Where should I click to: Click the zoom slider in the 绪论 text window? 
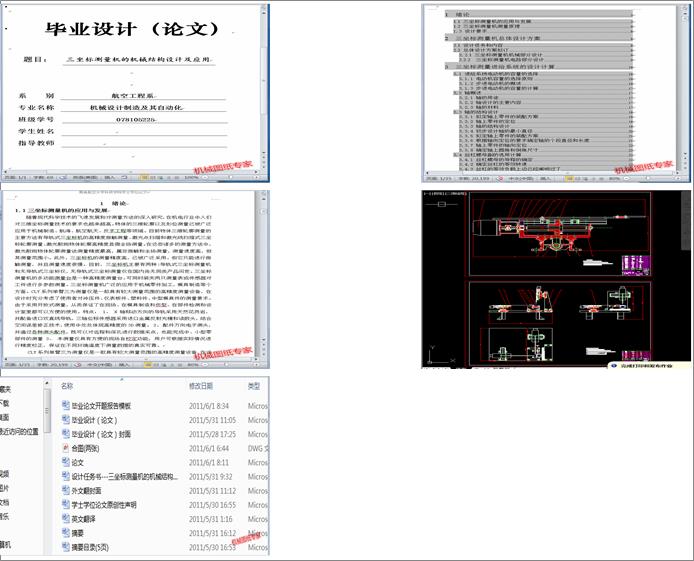[224, 365]
